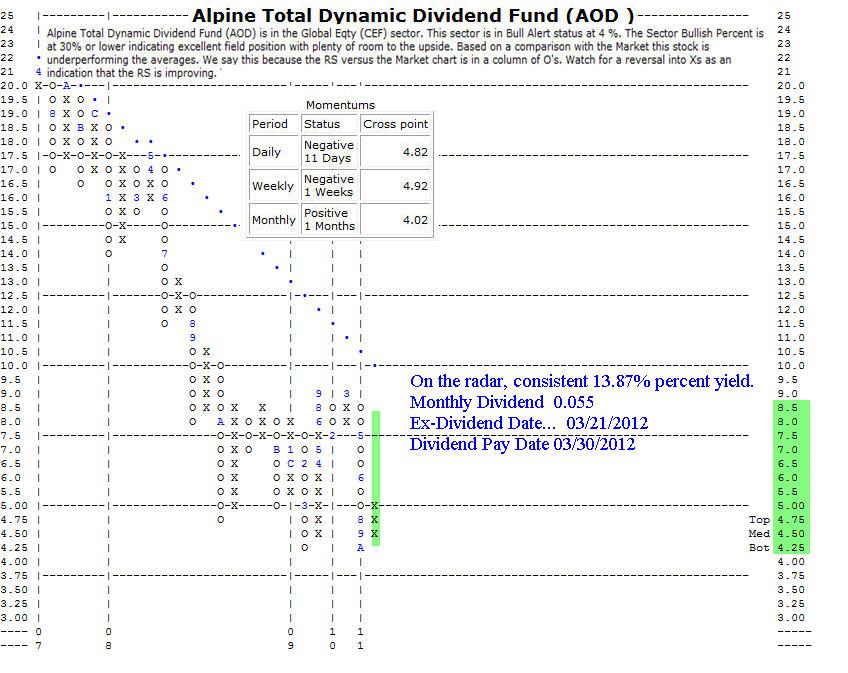Click the "Cross point" column header cell
848x673 pixels.
click(x=395, y=124)
